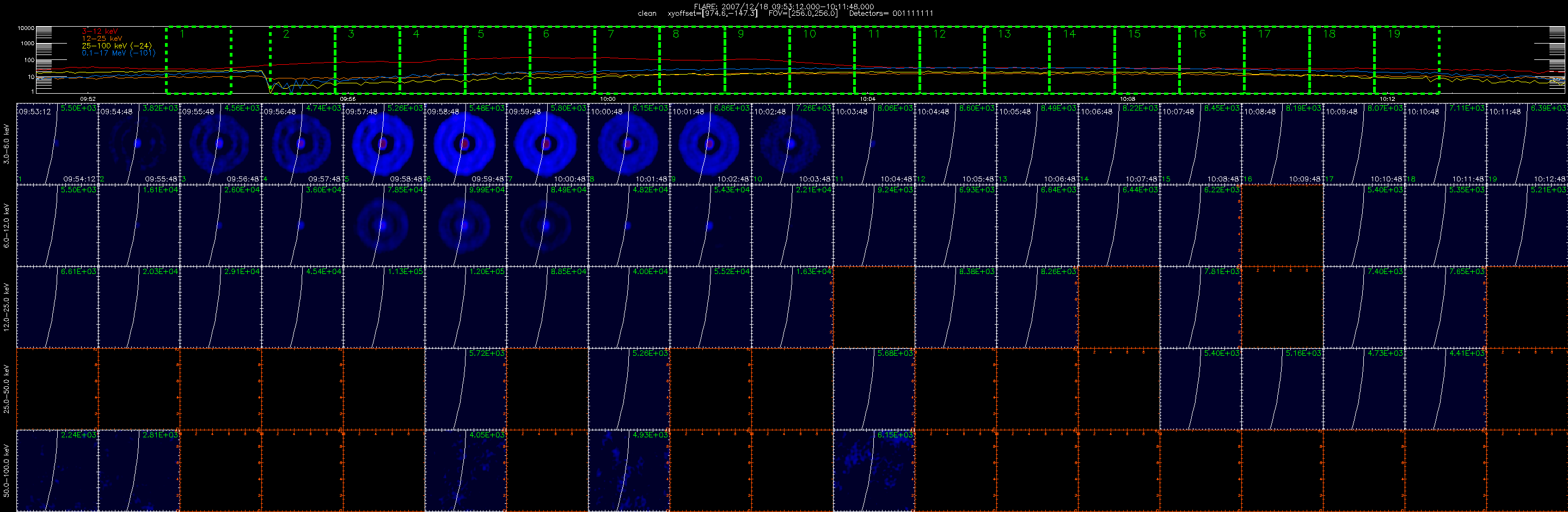Open the 3.0-6.0 keV image at 09:58:48
Screen dimensions: 1568x512
click(465, 144)
